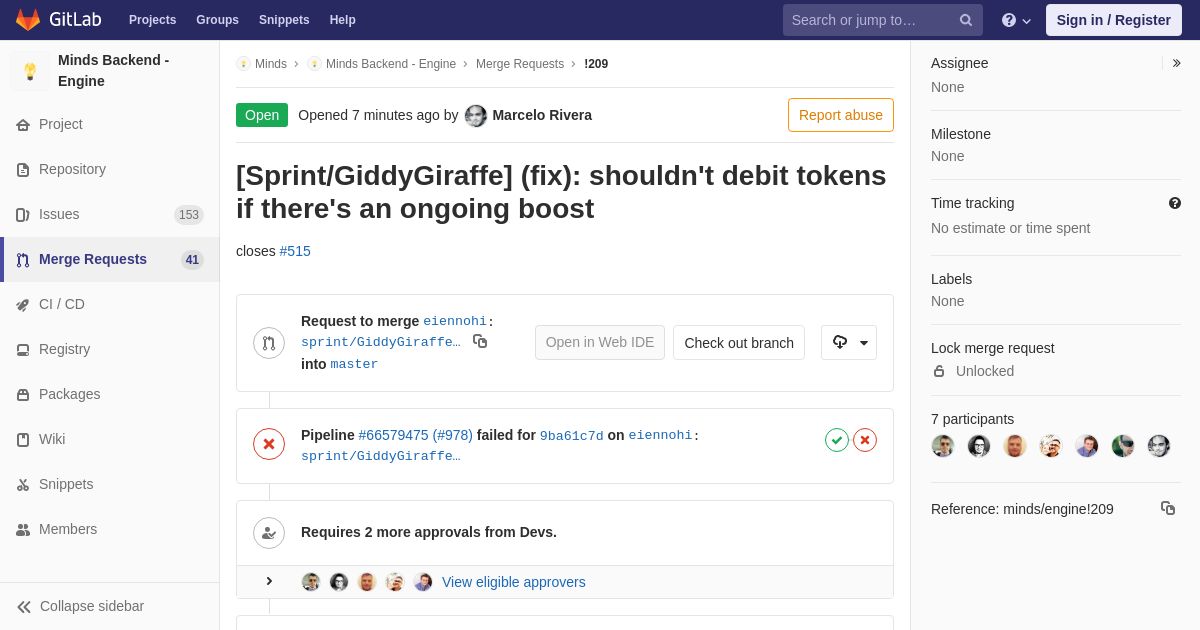1200x630 pixels.
Task: Click View eligible approvers link
Action: click(x=514, y=582)
